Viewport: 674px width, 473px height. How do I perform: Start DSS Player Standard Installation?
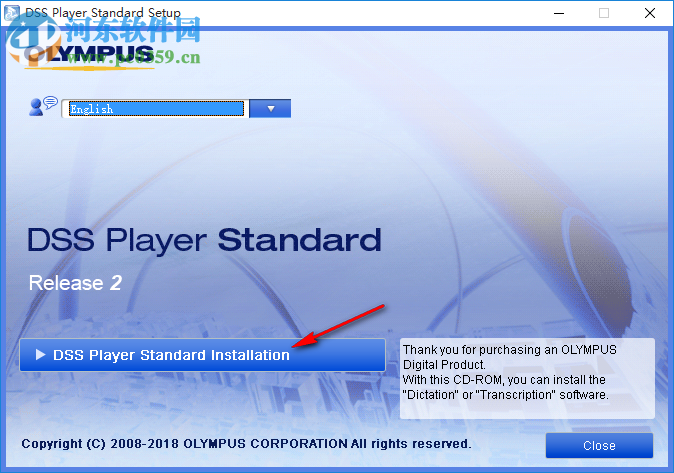(x=202, y=355)
